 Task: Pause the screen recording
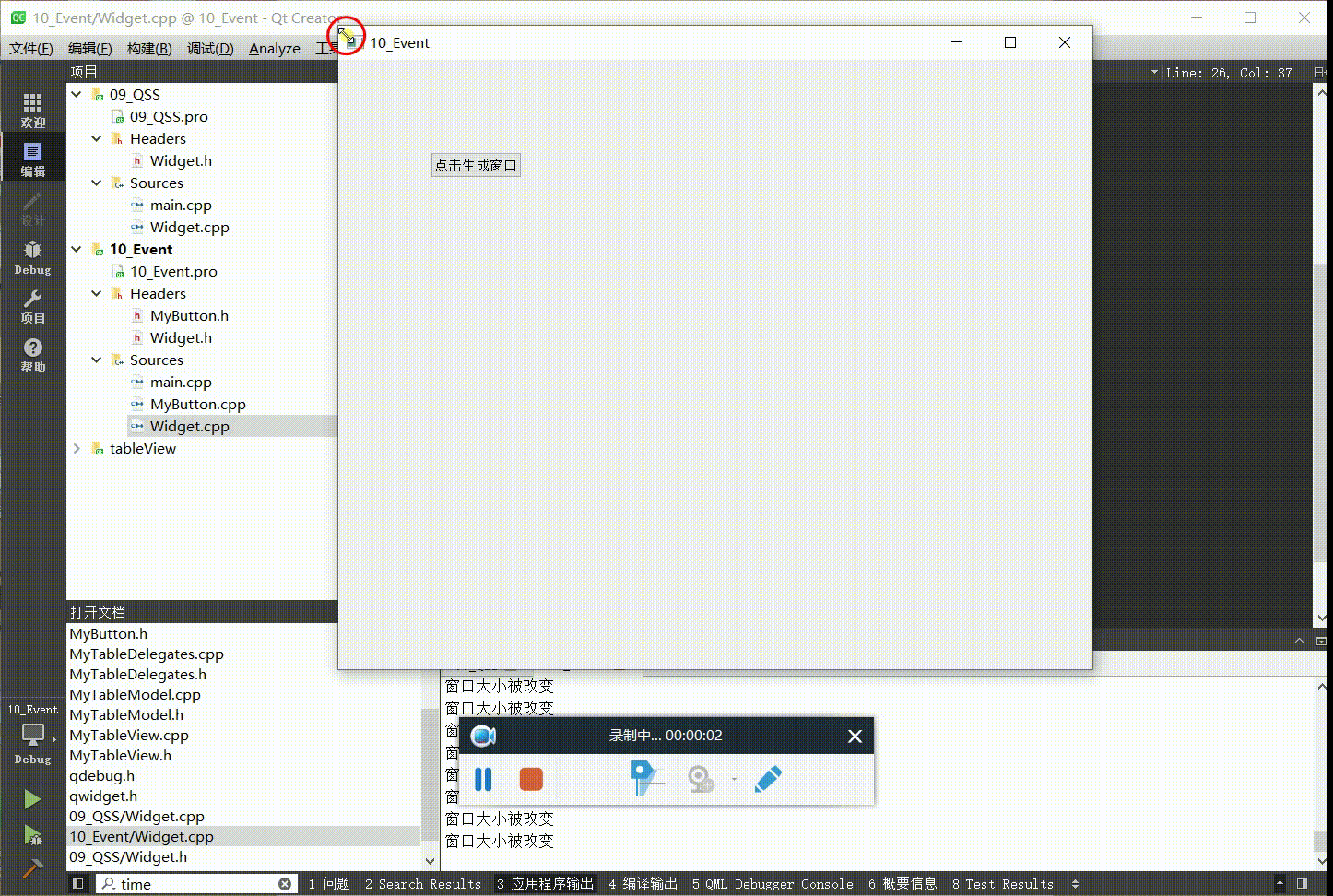click(483, 780)
